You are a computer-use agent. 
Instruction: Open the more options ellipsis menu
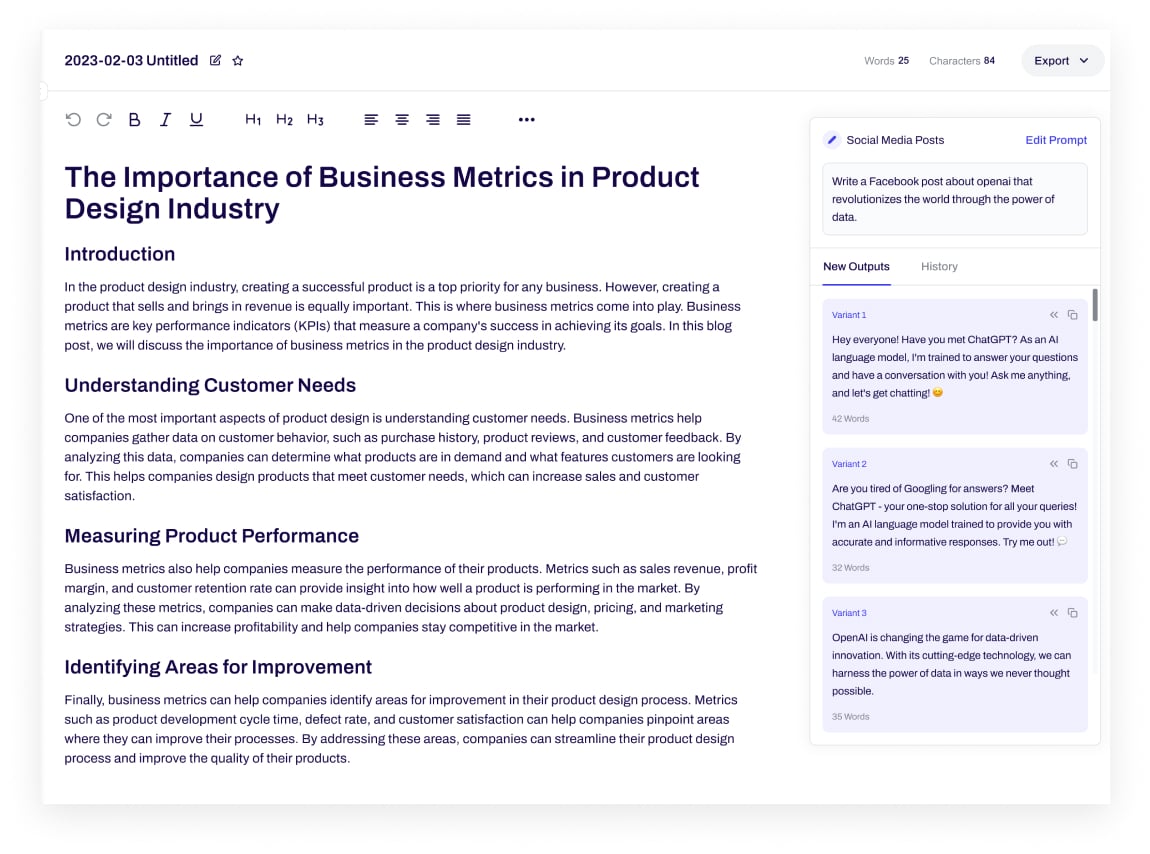pyautogui.click(x=527, y=120)
